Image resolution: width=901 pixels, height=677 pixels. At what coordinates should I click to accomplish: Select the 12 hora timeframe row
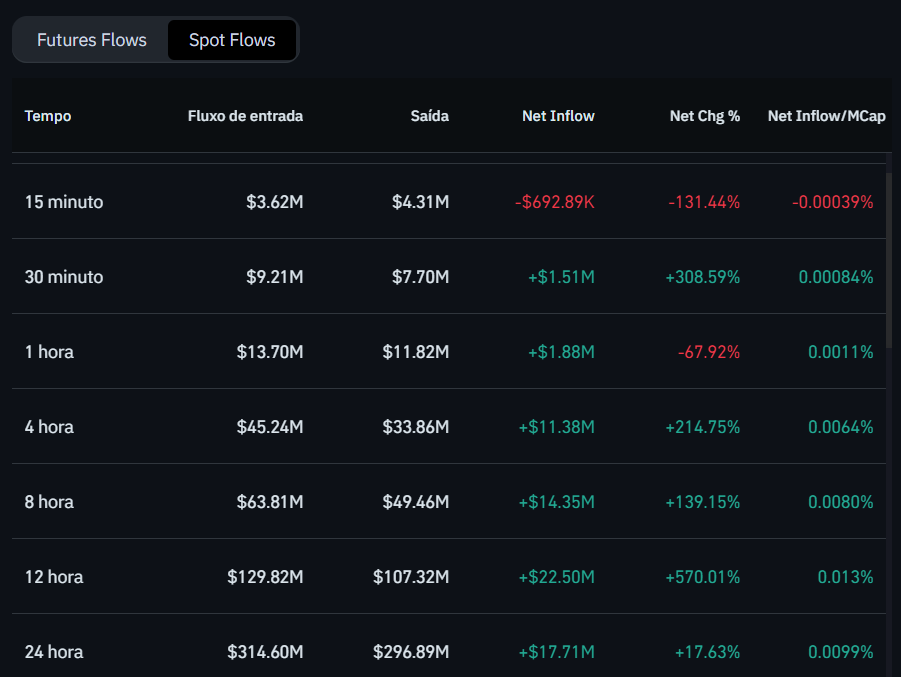[x=54, y=577]
